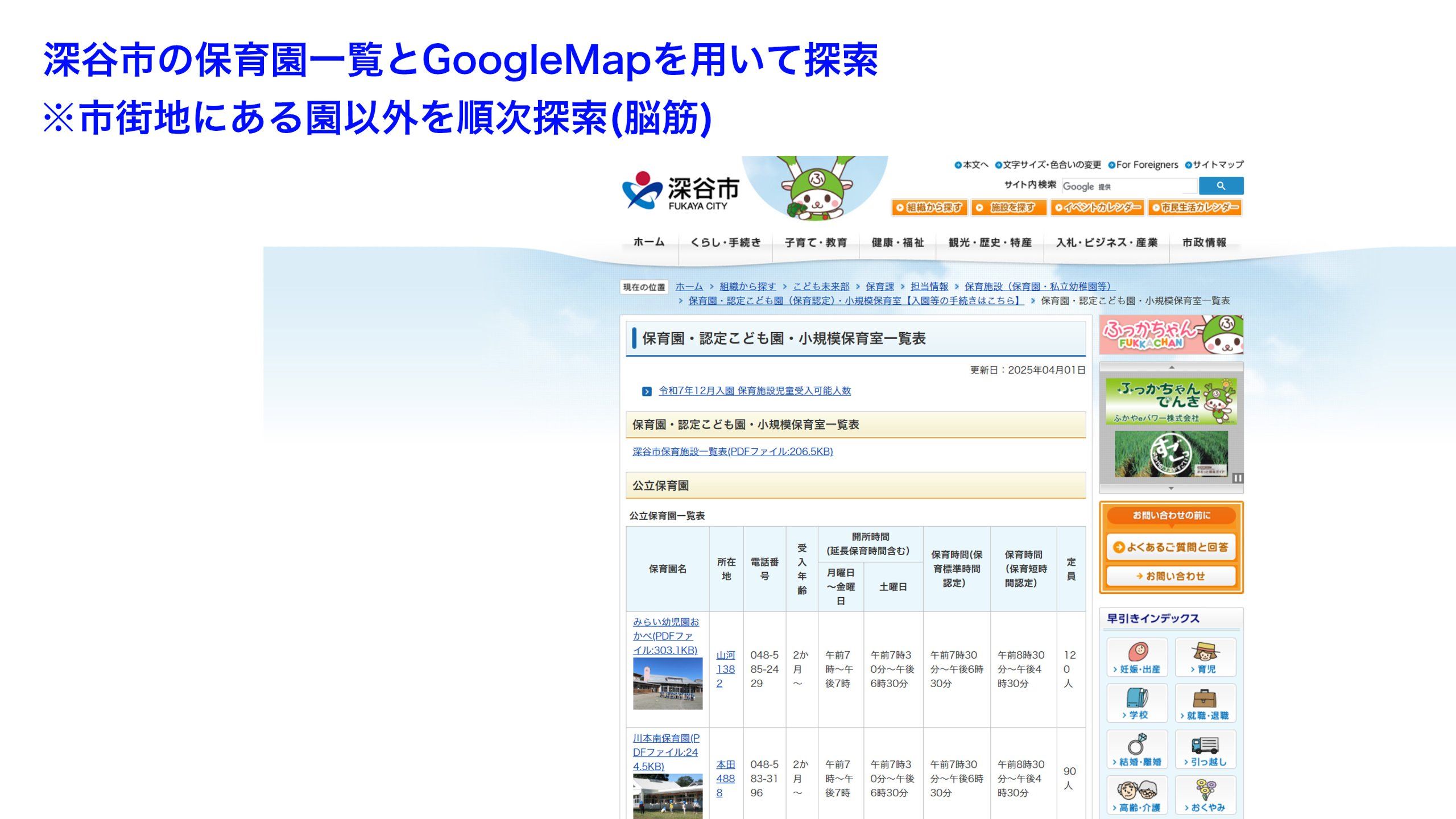Click the blue site search magnifier button

tap(1221, 186)
